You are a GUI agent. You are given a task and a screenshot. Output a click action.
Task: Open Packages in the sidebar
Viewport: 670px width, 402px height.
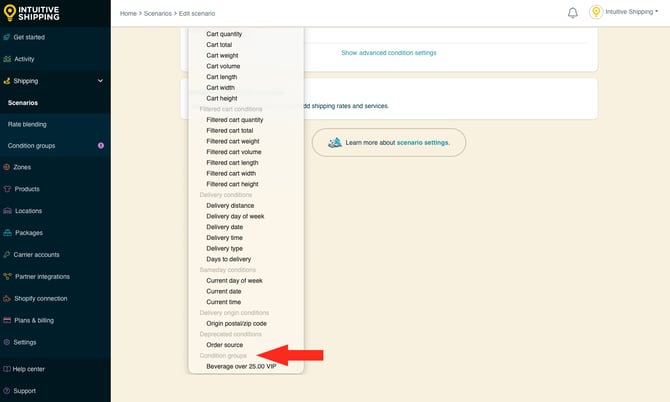pos(28,232)
